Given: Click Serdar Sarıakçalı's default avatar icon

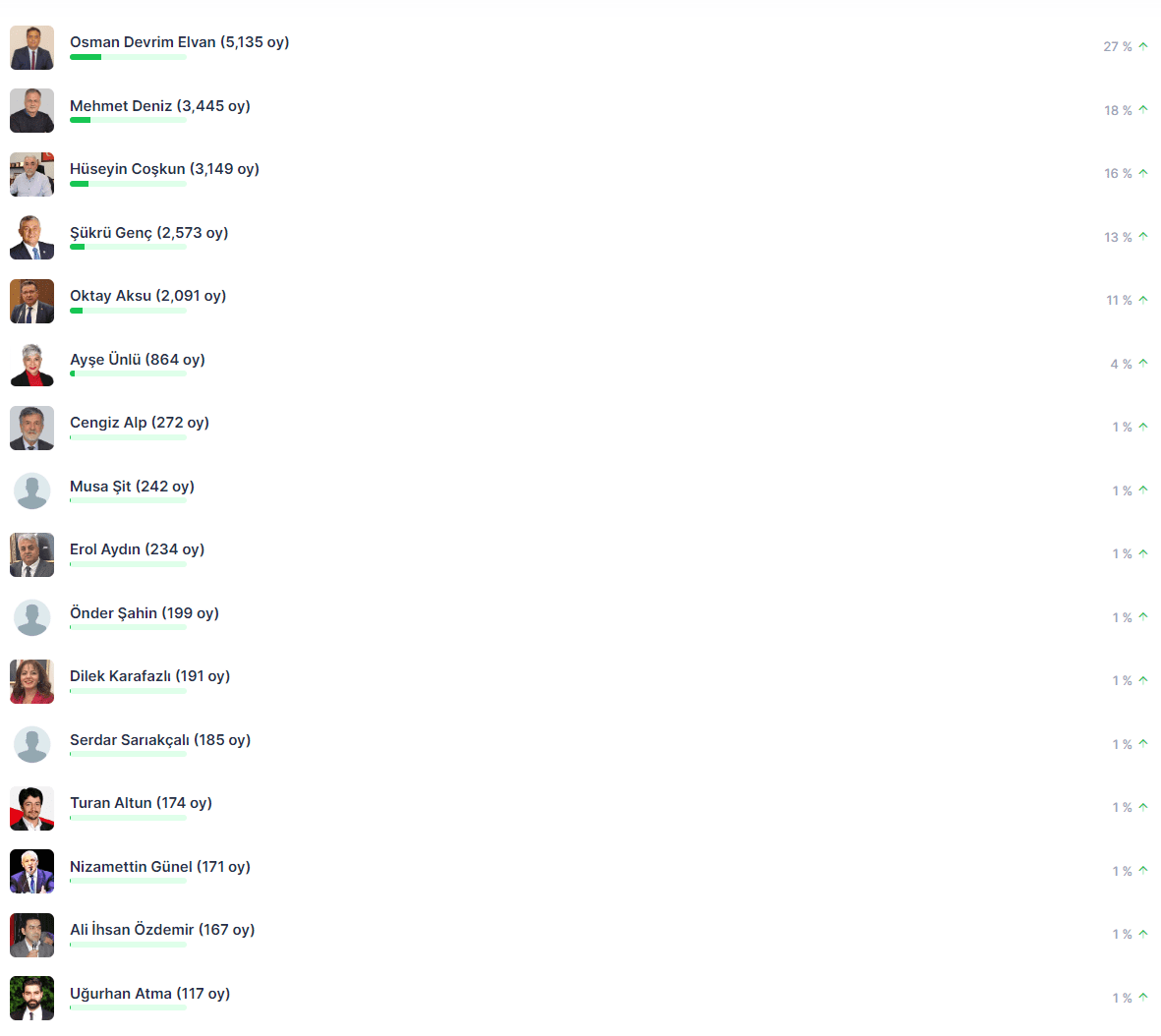Looking at the screenshot, I should 31,744.
